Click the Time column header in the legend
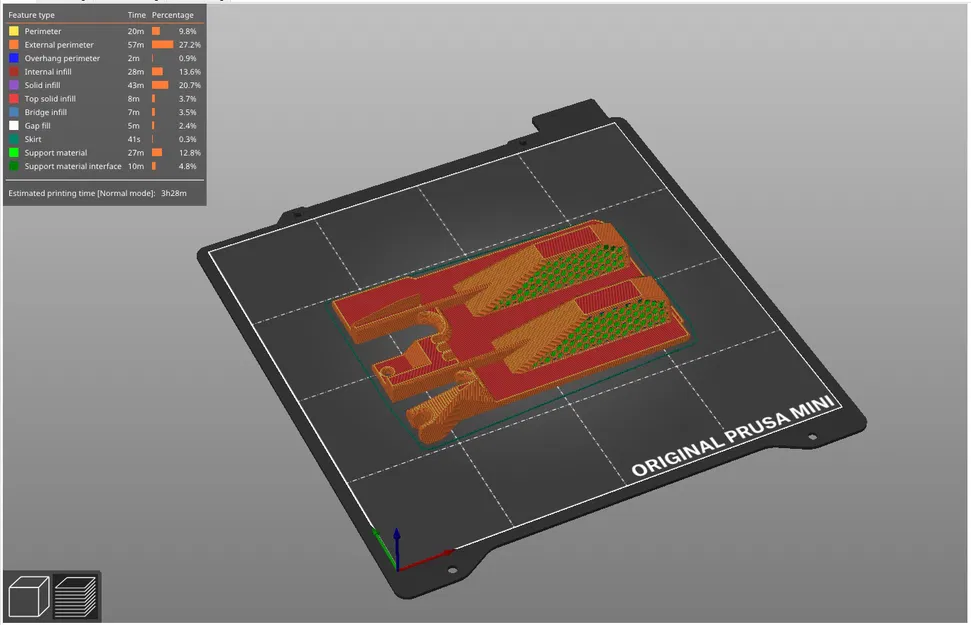The height and width of the screenshot is (625, 971). pyautogui.click(x=135, y=14)
